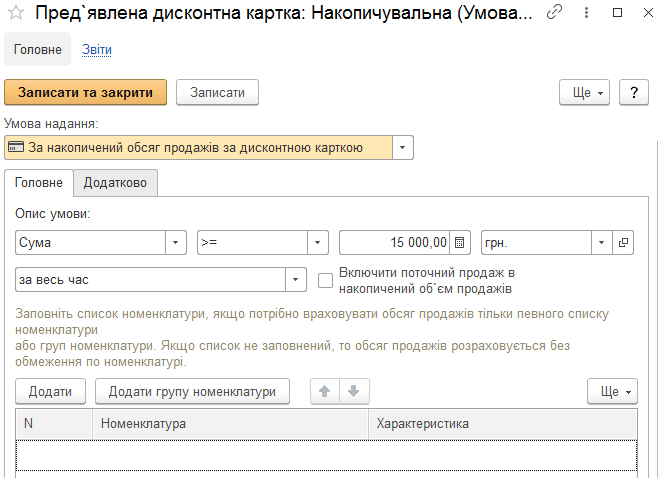Open the three-dot window menu
The width and height of the screenshot is (658, 478).
click(x=586, y=13)
